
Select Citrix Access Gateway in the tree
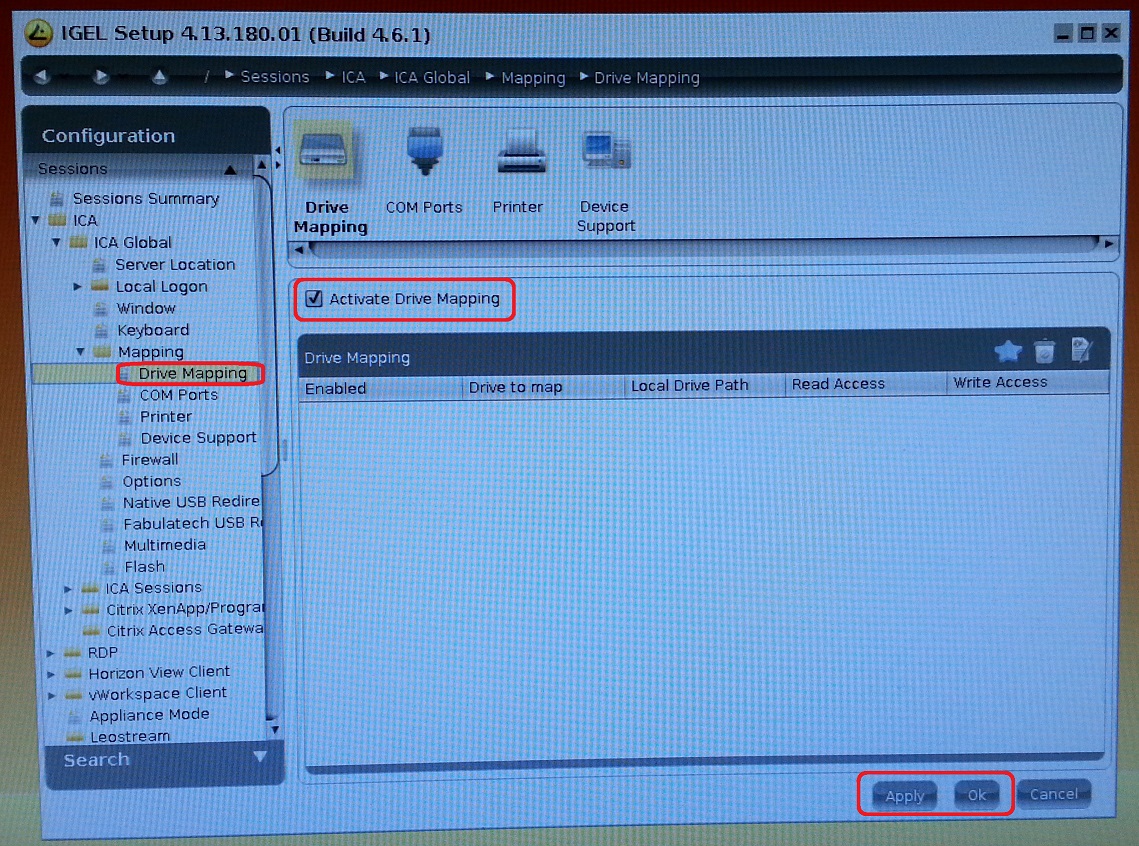185,630
